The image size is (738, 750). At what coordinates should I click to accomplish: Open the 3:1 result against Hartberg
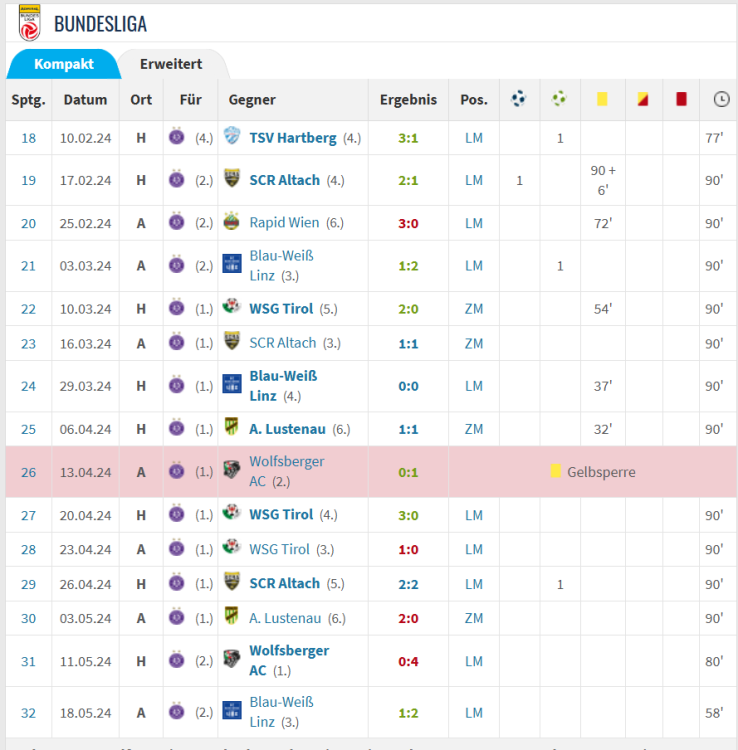(x=408, y=138)
